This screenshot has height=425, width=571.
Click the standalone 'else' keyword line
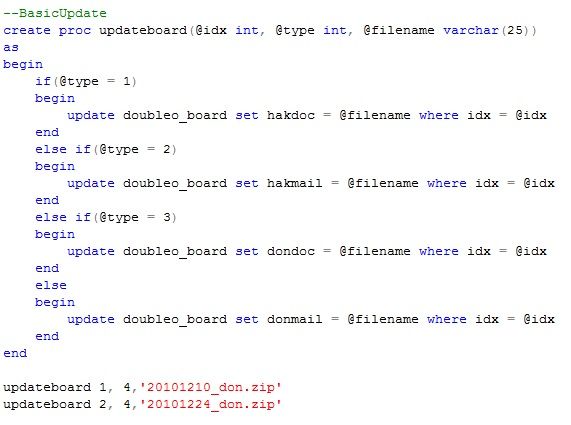tap(51, 285)
